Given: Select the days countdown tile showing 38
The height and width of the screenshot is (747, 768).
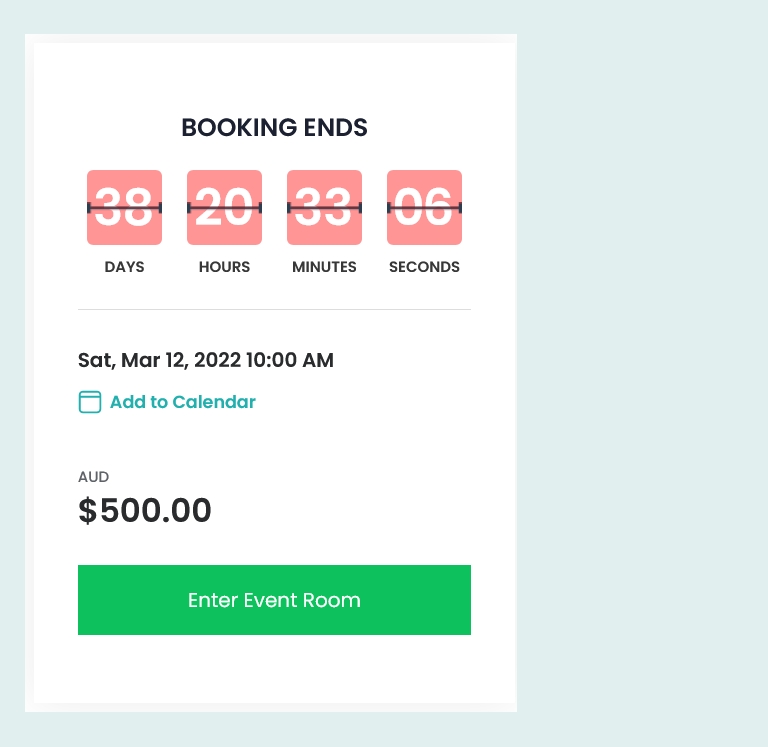Looking at the screenshot, I should click(x=124, y=208).
